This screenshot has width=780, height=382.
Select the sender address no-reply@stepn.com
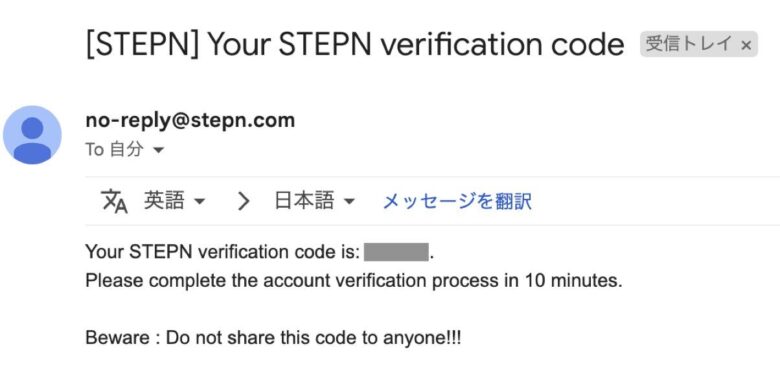[191, 120]
